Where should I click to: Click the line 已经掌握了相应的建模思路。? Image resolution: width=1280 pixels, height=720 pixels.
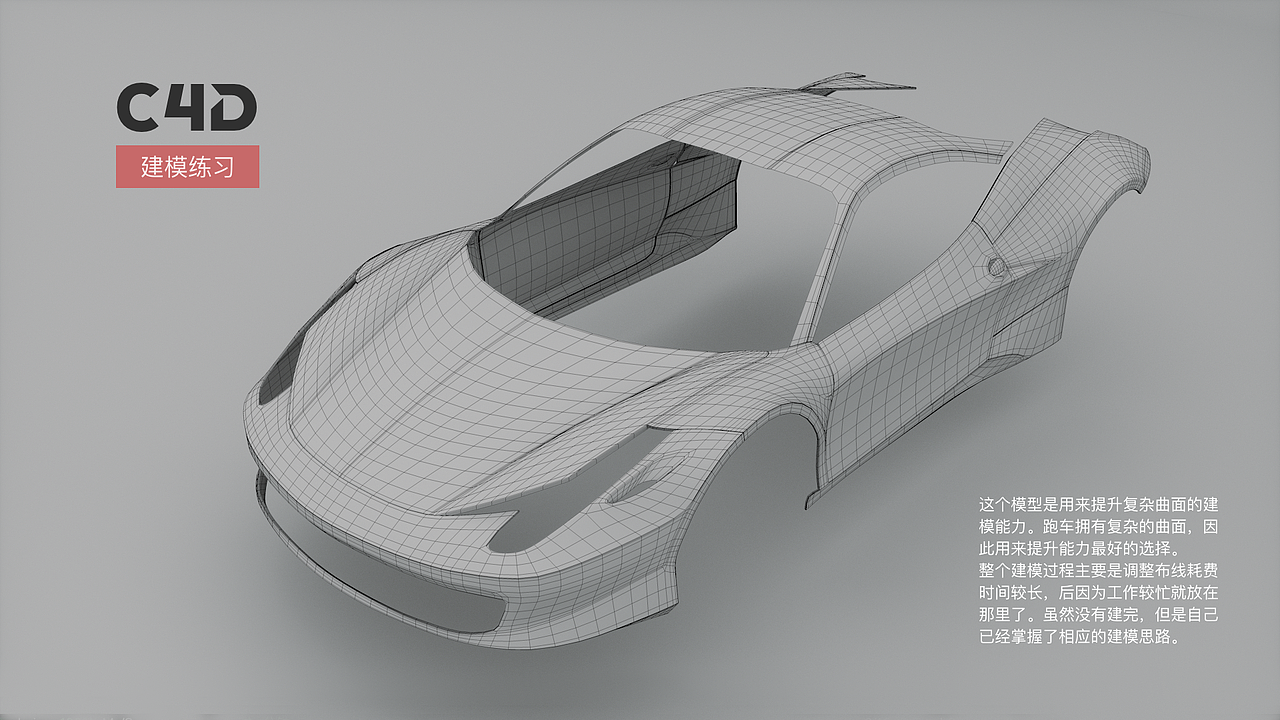click(1081, 637)
